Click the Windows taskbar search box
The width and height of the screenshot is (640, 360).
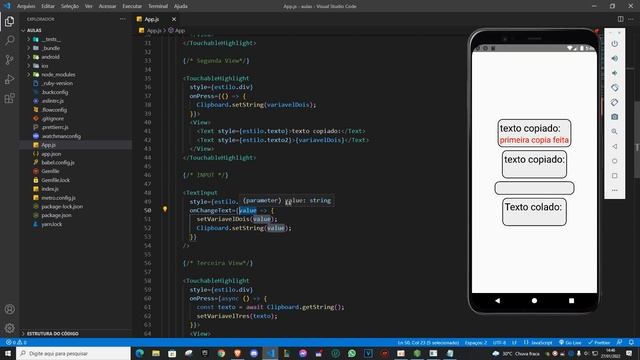[73, 353]
